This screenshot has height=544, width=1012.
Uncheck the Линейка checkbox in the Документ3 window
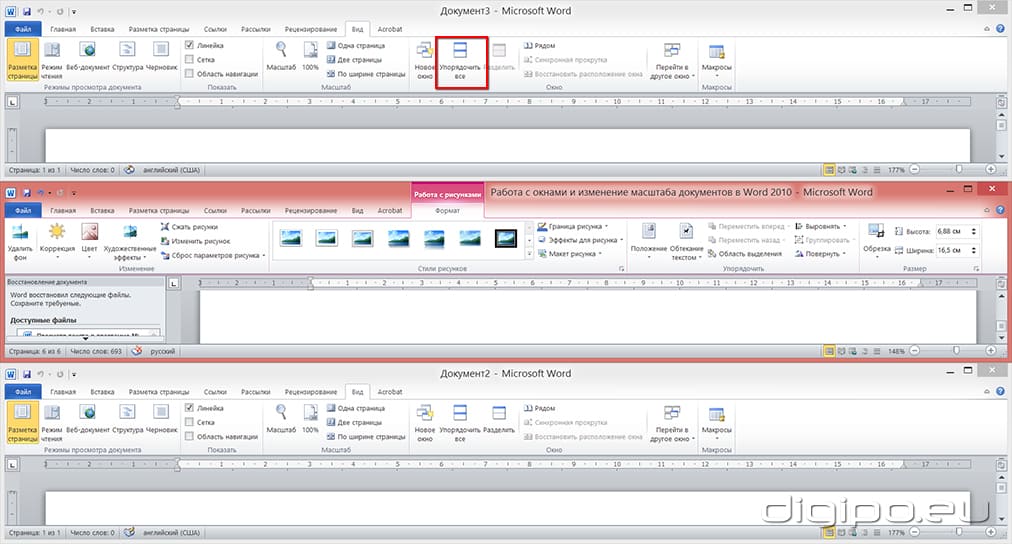[191, 46]
